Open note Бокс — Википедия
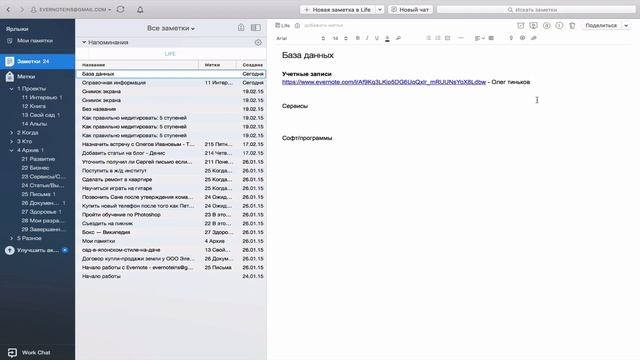 [171, 232]
